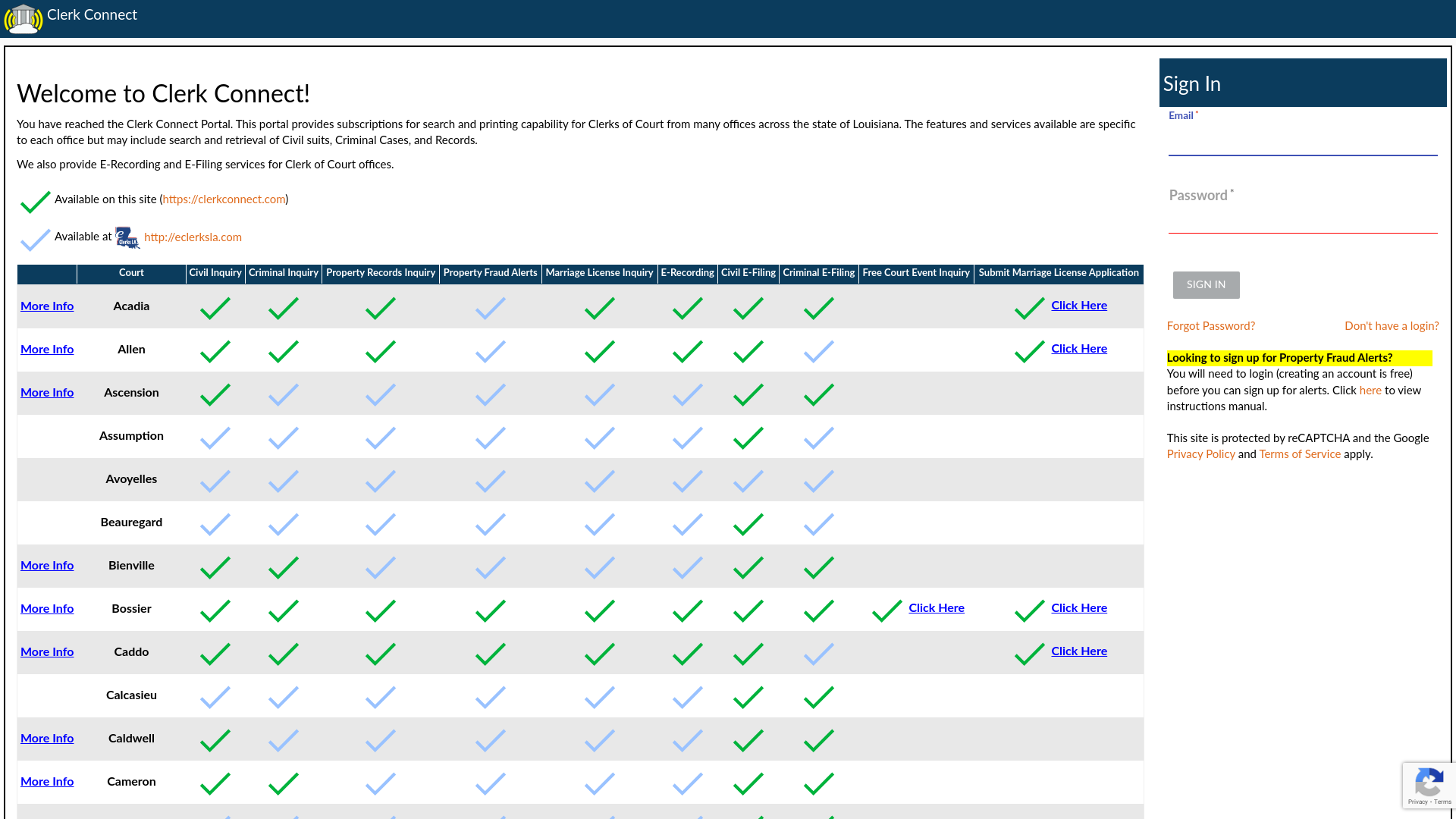Click Caddo's Criminal E-Filing blue checkmark
This screenshot has width=1456, height=819.
tap(819, 654)
